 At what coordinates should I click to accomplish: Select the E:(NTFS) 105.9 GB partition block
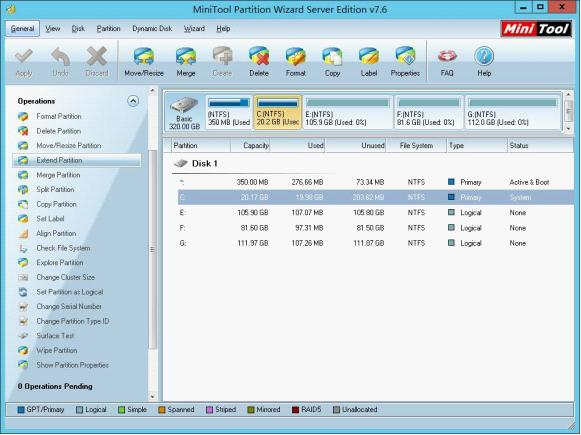(x=348, y=113)
